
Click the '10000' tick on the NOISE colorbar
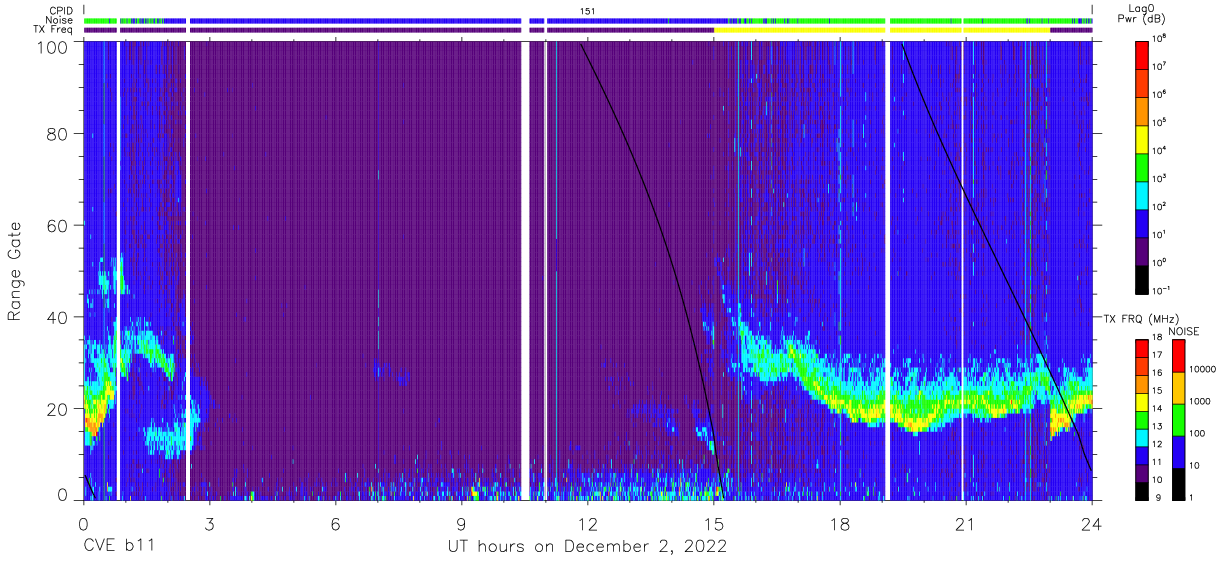point(1202,370)
